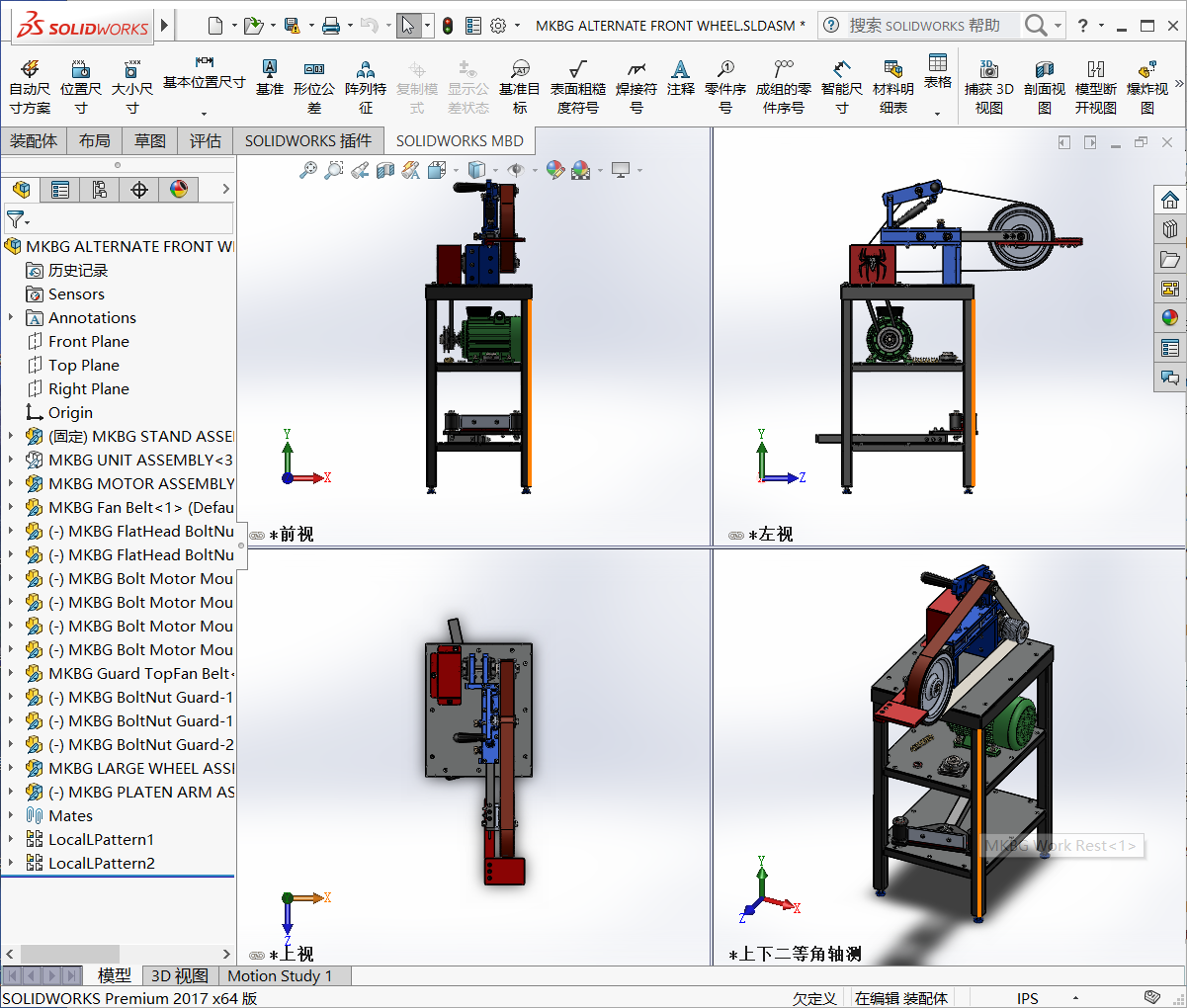Expand SolidWorks menu flyout arrow beside logo
1187x1008 pixels.
click(165, 26)
